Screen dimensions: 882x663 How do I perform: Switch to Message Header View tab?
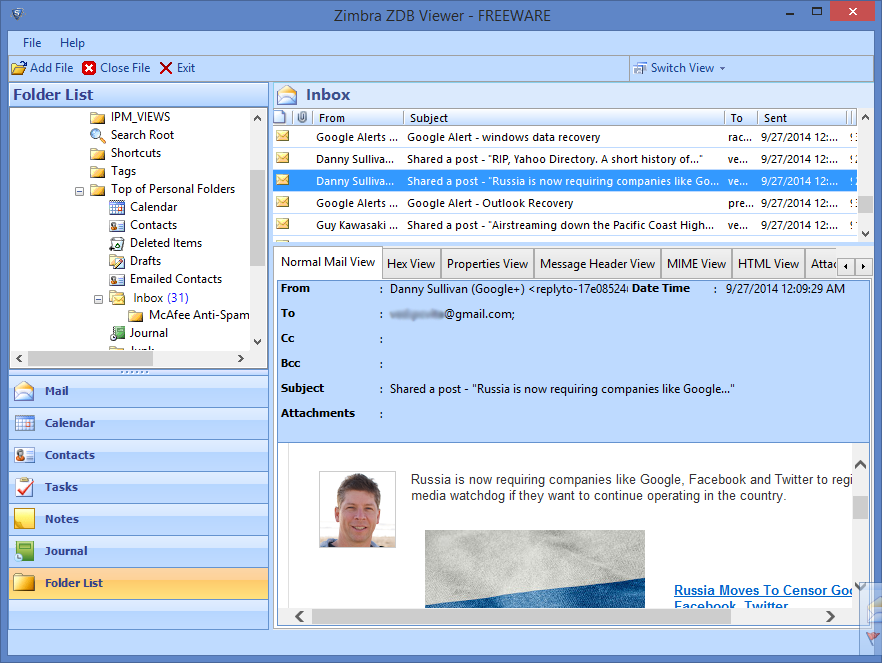597,264
